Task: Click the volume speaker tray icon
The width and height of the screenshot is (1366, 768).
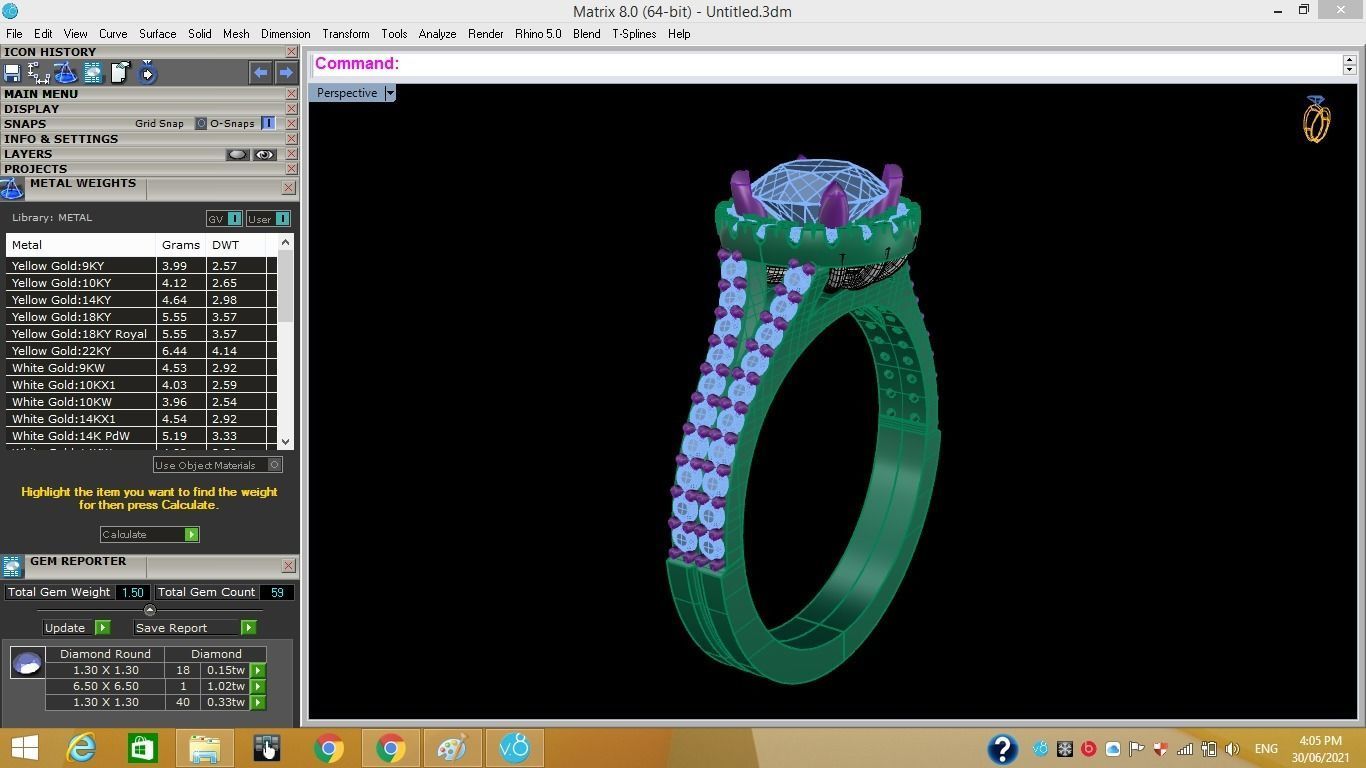Action: click(x=1232, y=748)
